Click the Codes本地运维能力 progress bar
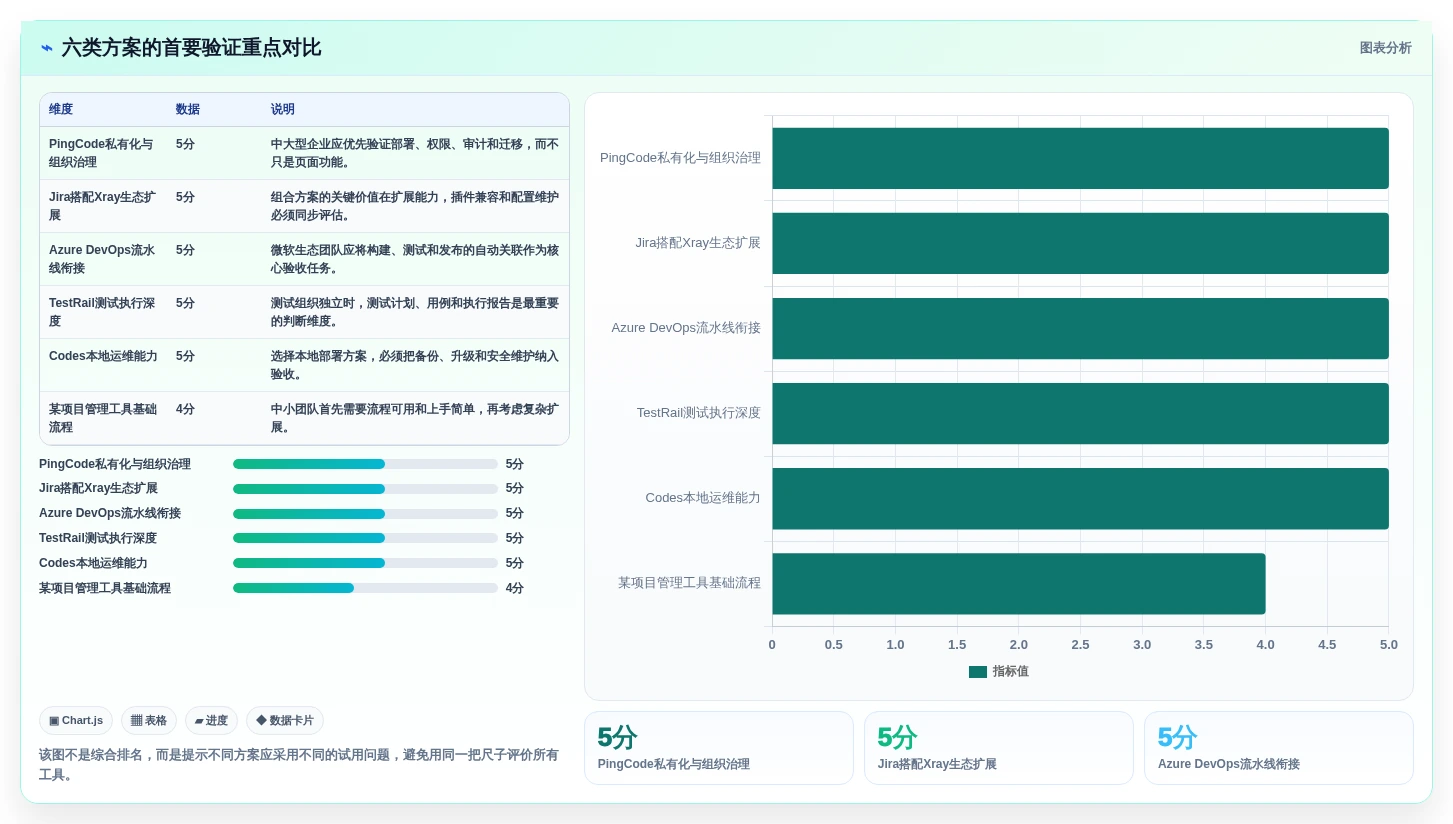 point(365,563)
